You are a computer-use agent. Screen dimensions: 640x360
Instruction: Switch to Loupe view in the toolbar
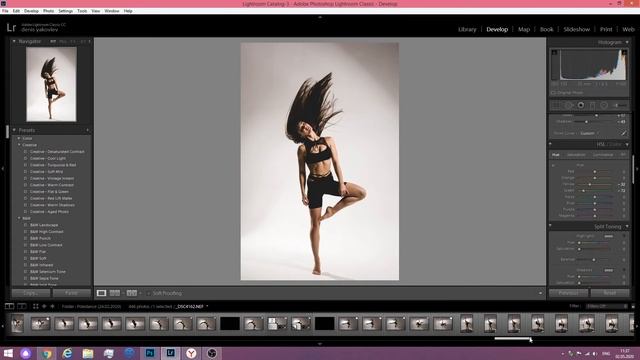(x=101, y=293)
